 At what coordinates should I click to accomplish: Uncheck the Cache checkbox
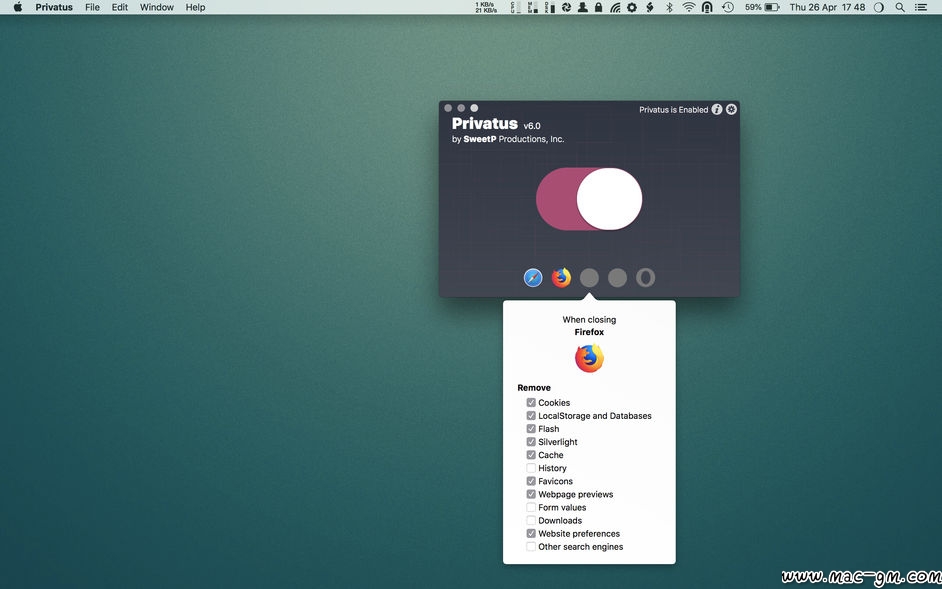[x=531, y=455]
